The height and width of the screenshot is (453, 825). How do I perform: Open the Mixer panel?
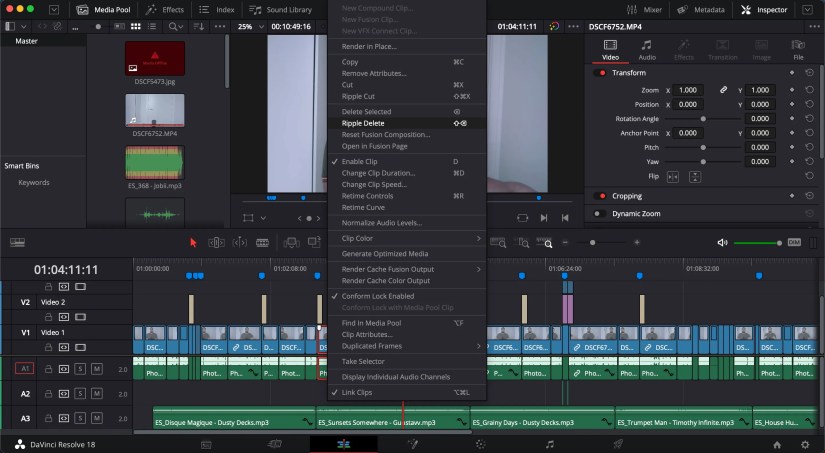coord(644,9)
